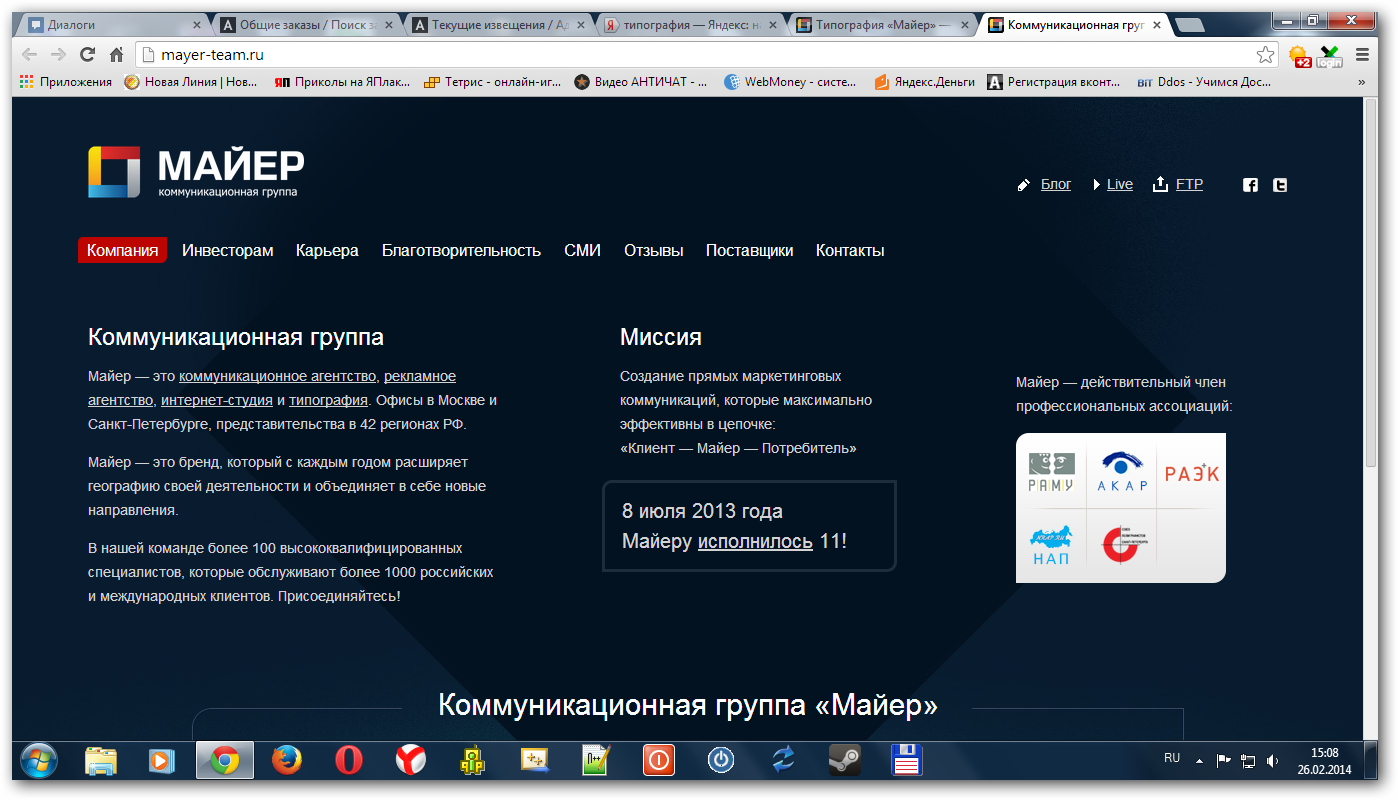Open the Twitter icon link
The width and height of the screenshot is (1398, 800).
[x=1280, y=184]
